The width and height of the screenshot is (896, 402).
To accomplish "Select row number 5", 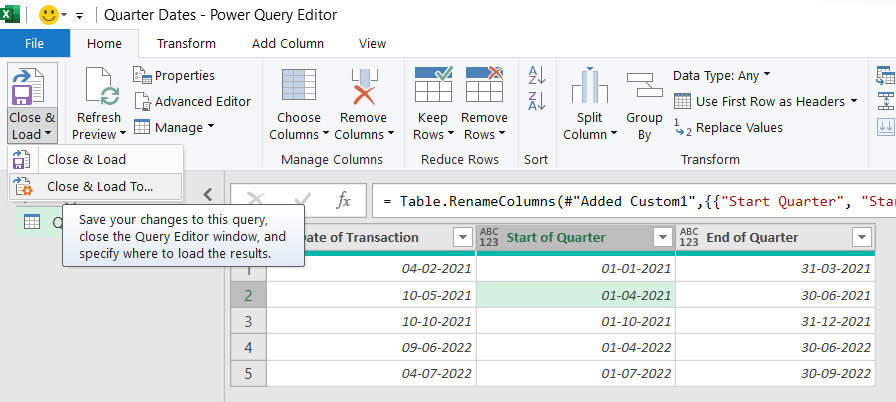I will [248, 374].
